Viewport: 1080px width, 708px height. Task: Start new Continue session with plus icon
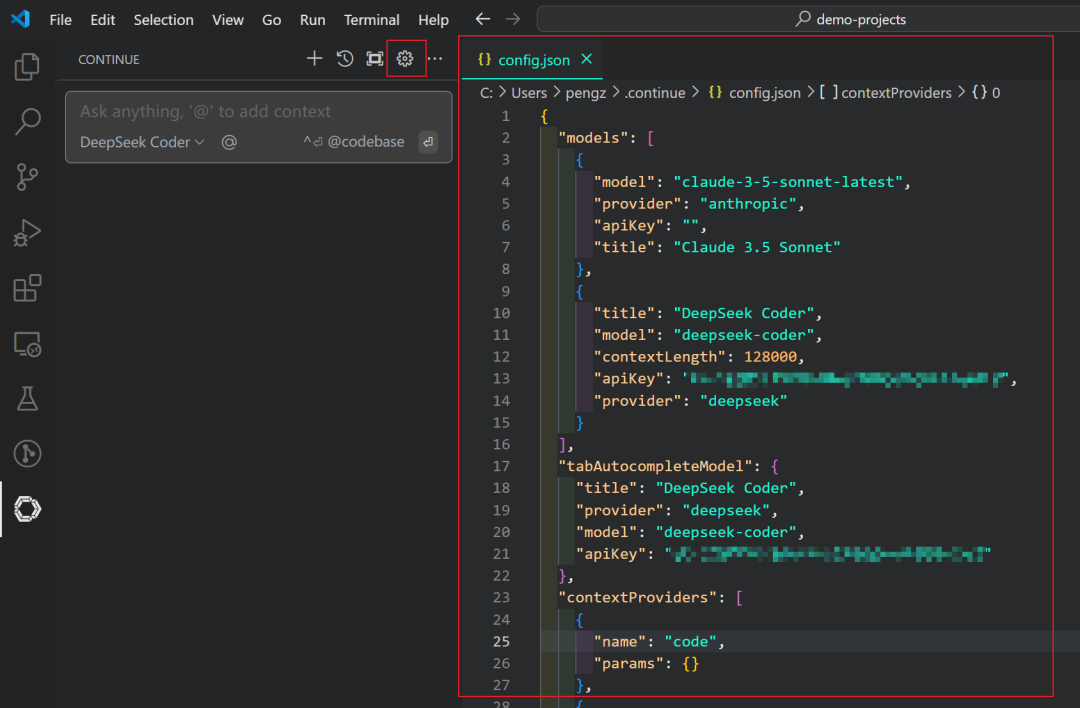(314, 59)
